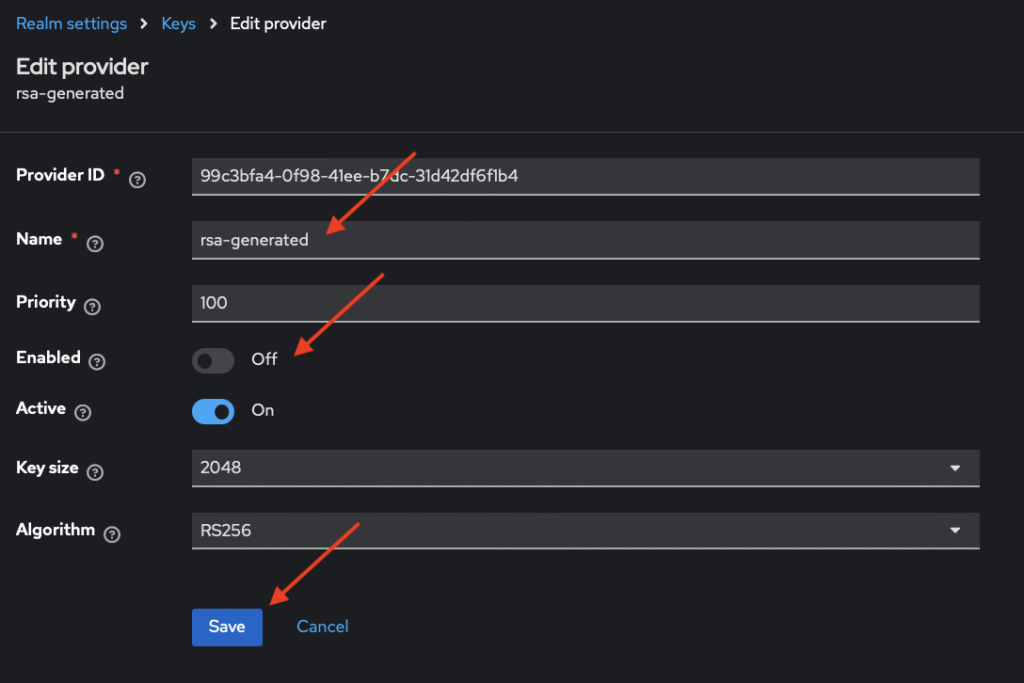
Task: Click help icon next to Provider ID
Action: pos(138,180)
